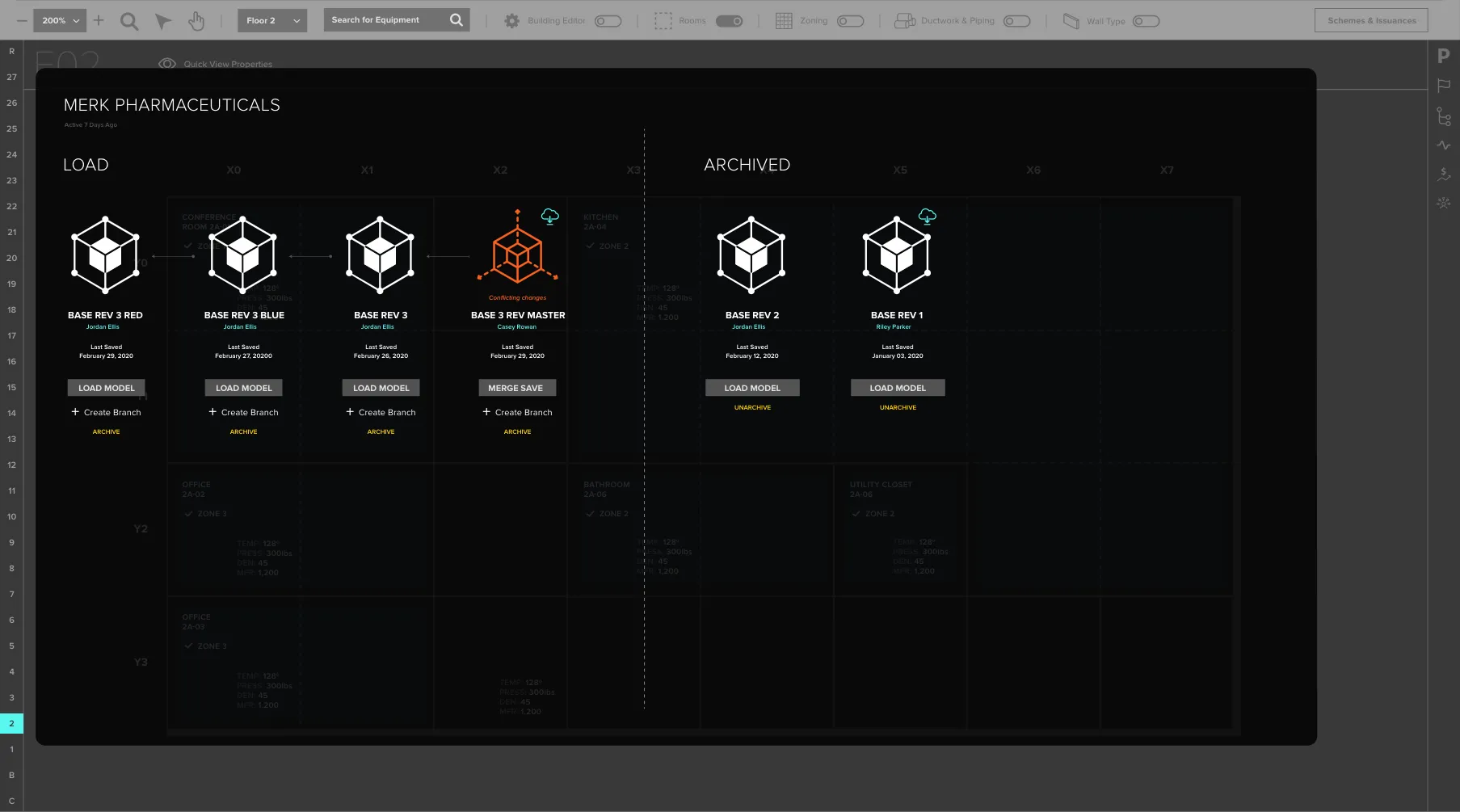Click the Wall Type icon
Screen dimensions: 1460x812
(x=1071, y=21)
